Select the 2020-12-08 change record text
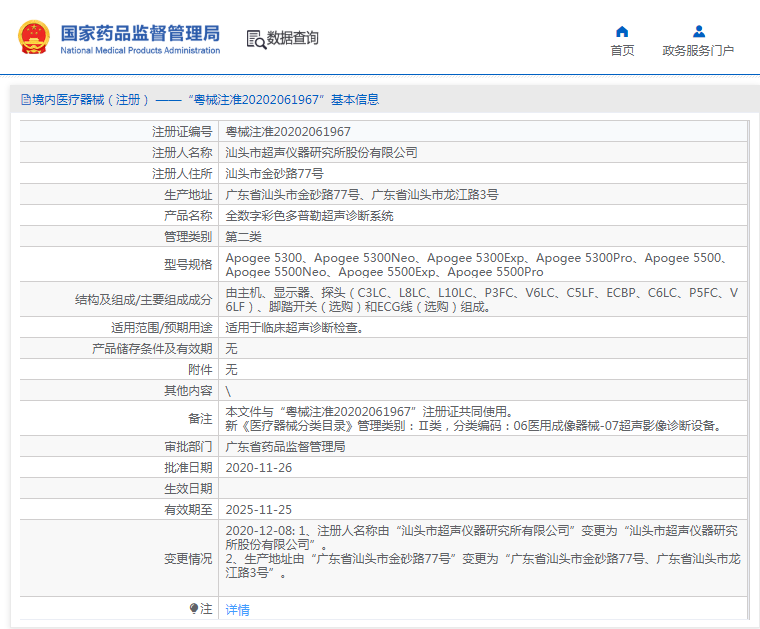The width and height of the screenshot is (760, 629). tap(483, 551)
